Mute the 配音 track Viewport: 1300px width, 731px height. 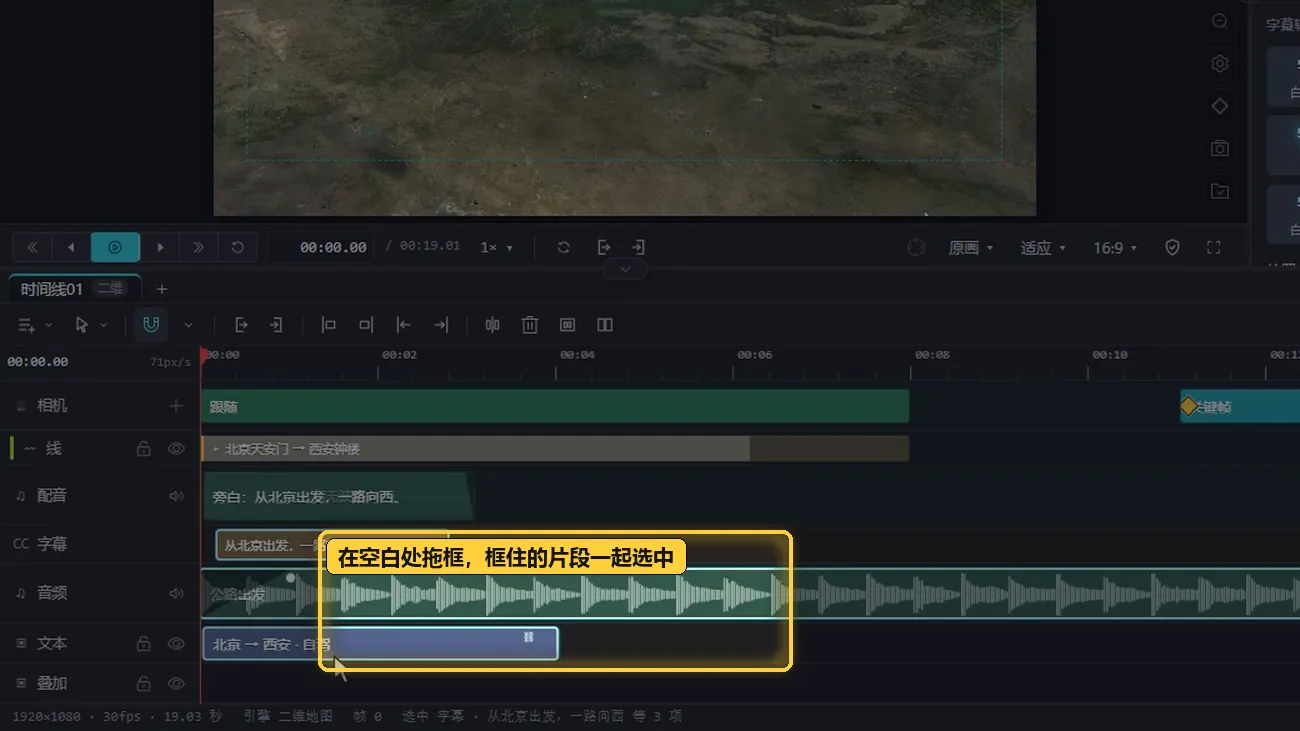(x=176, y=496)
